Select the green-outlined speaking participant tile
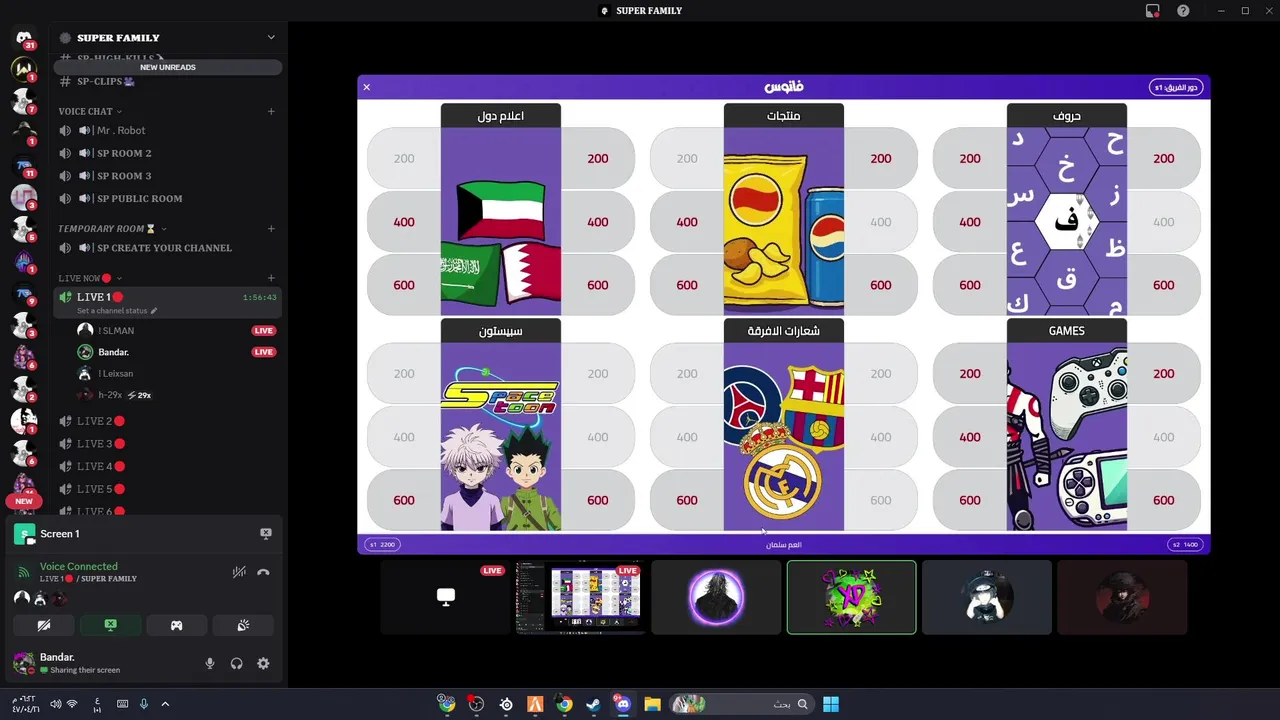The height and width of the screenshot is (720, 1280). (851, 597)
